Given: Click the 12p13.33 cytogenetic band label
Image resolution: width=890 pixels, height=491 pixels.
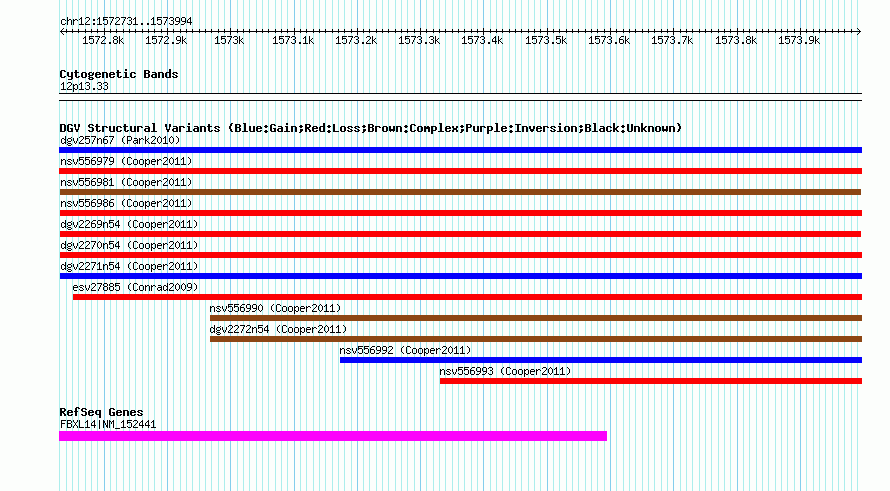Looking at the screenshot, I should (84, 86).
